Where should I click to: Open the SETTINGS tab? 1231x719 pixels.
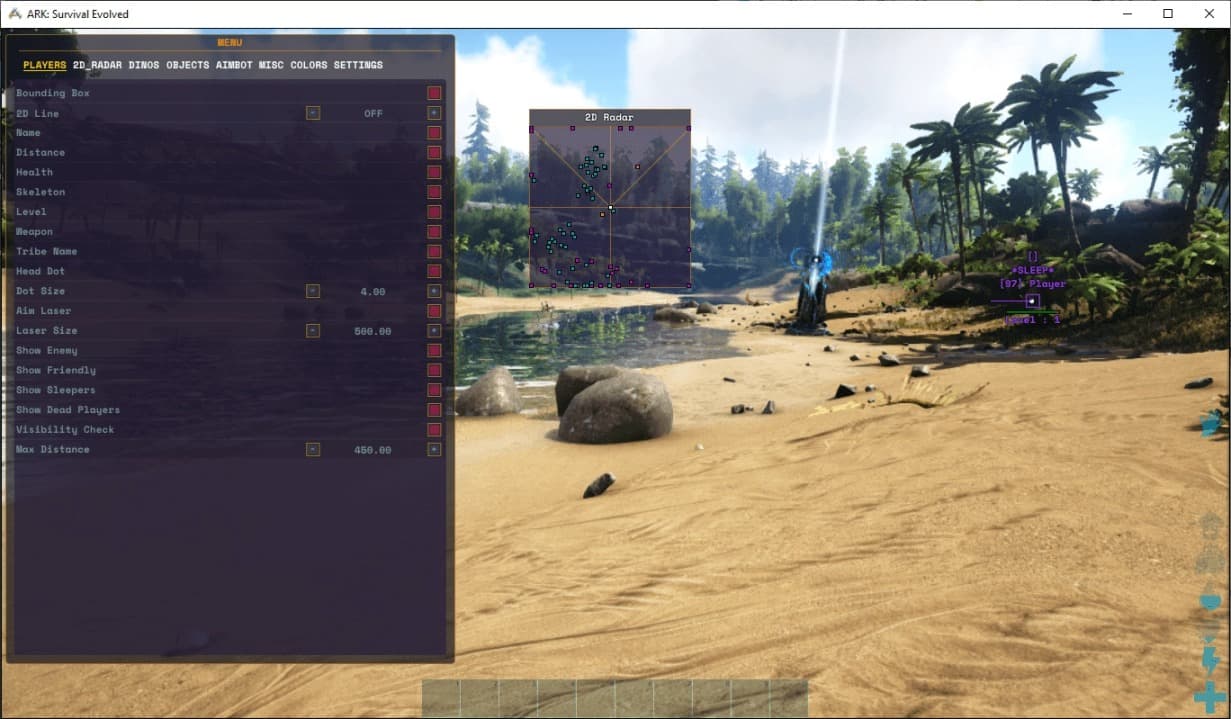[358, 66]
